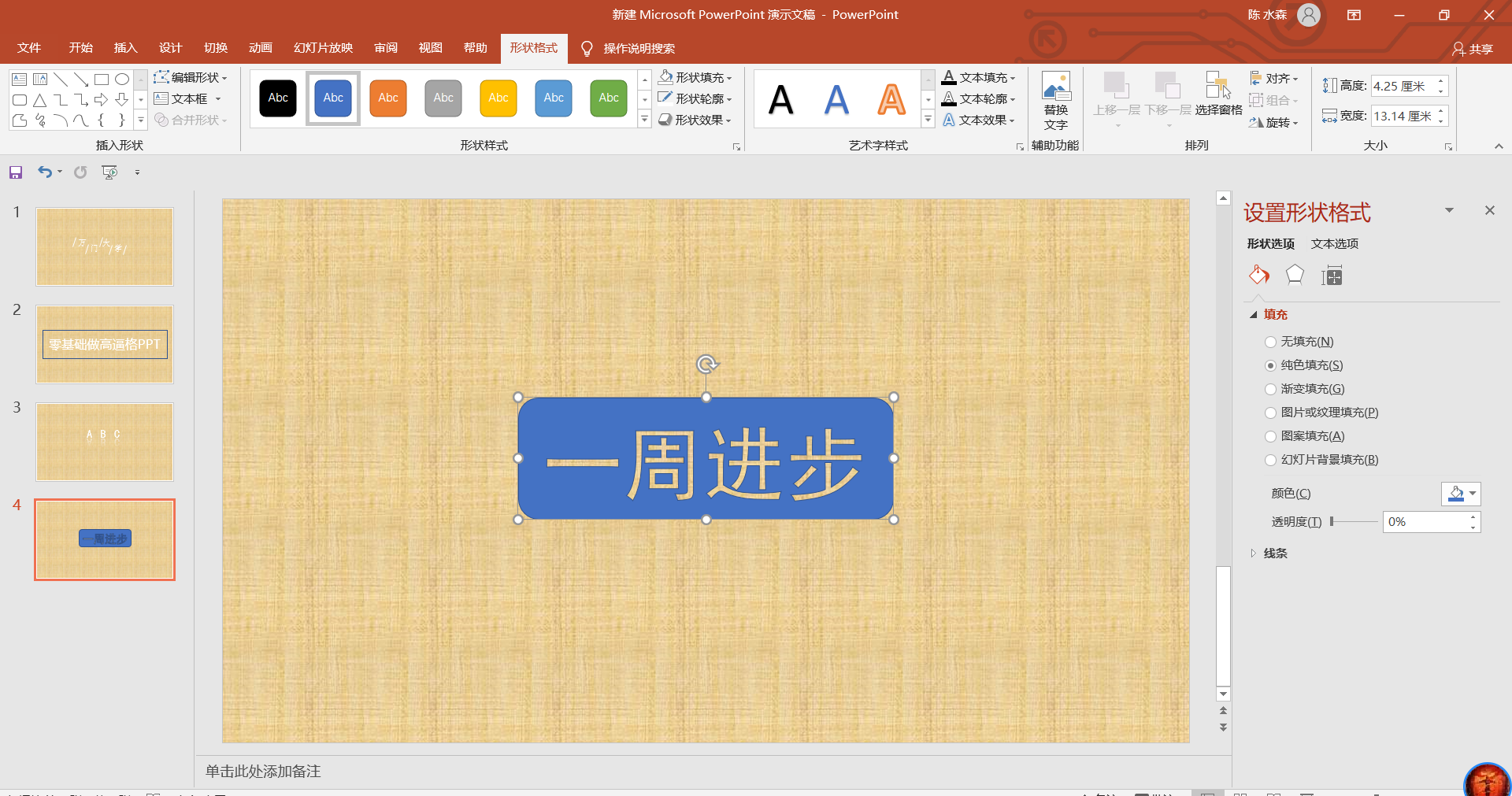Click the rotate handle above the blue shape
This screenshot has width=1512, height=796.
(706, 364)
